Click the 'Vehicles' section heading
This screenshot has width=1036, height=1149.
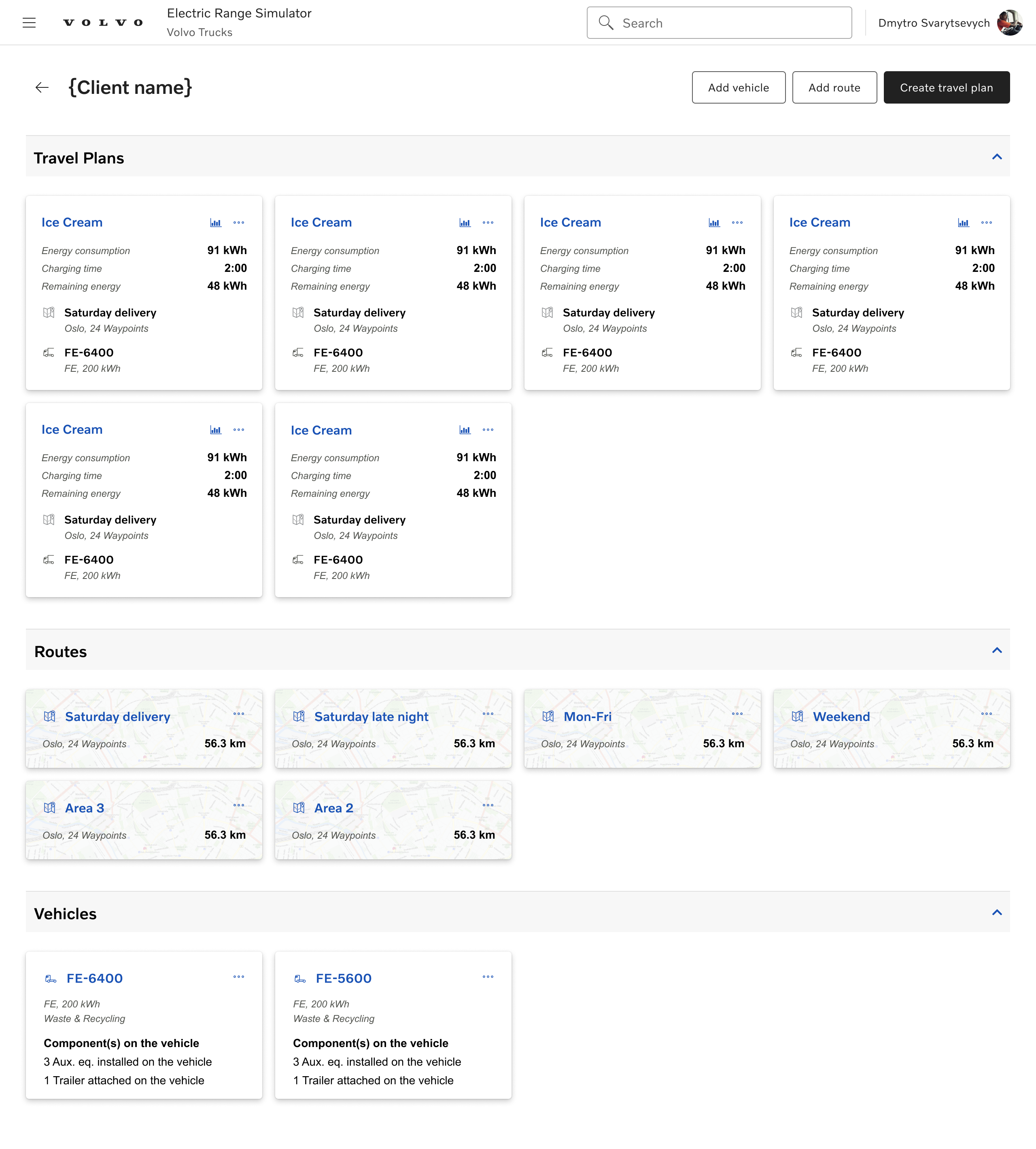coord(66,914)
